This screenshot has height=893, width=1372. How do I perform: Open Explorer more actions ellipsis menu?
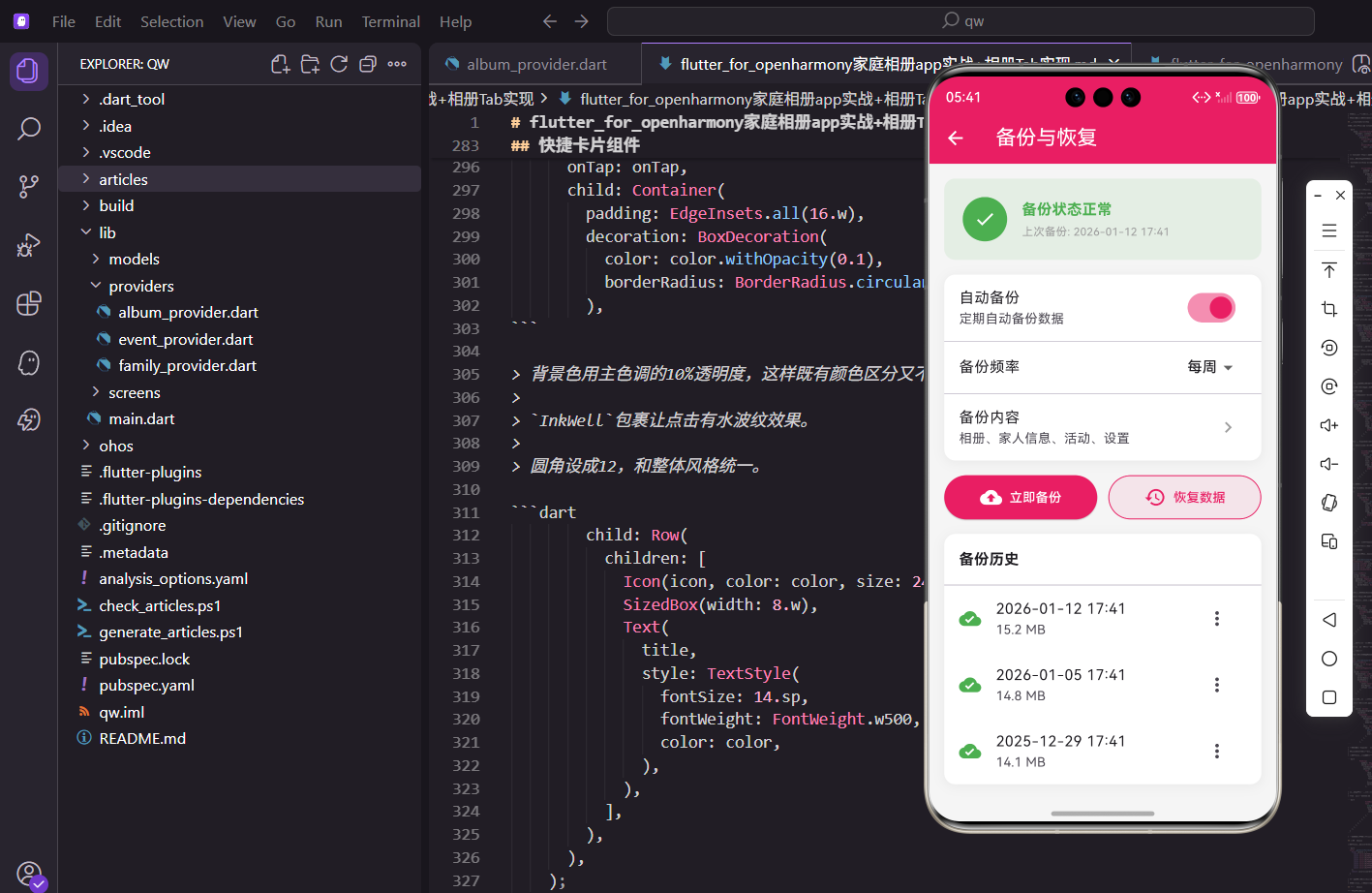[397, 64]
